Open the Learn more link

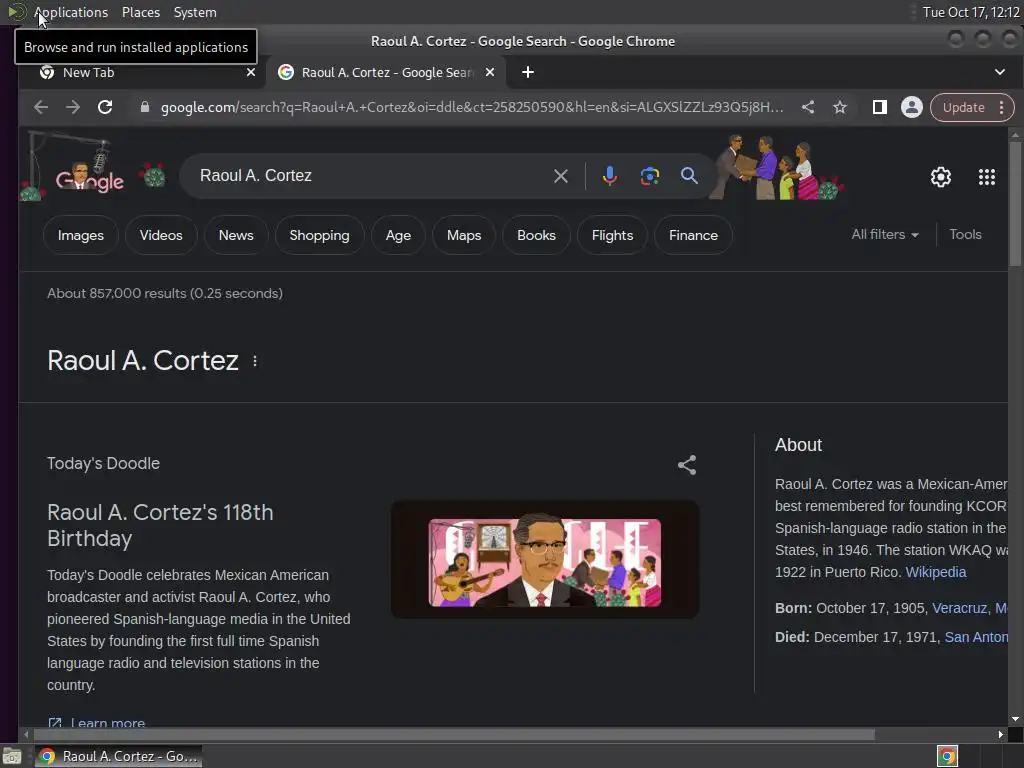(97, 722)
